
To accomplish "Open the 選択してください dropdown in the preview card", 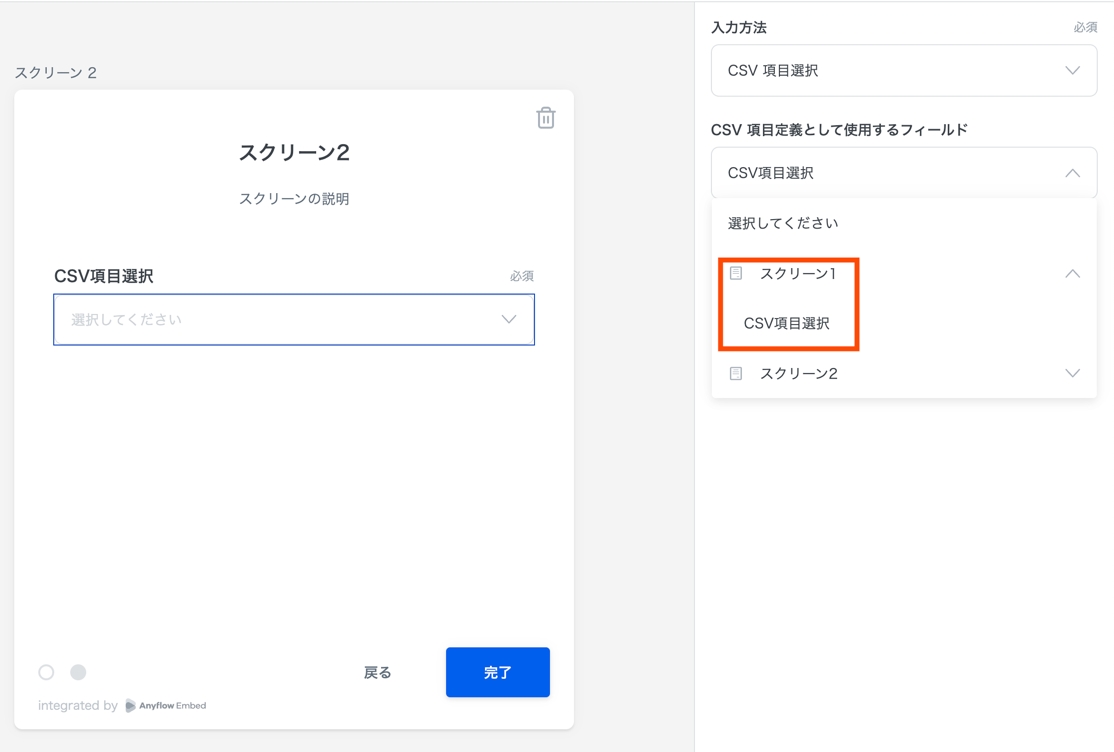I will pyautogui.click(x=294, y=320).
